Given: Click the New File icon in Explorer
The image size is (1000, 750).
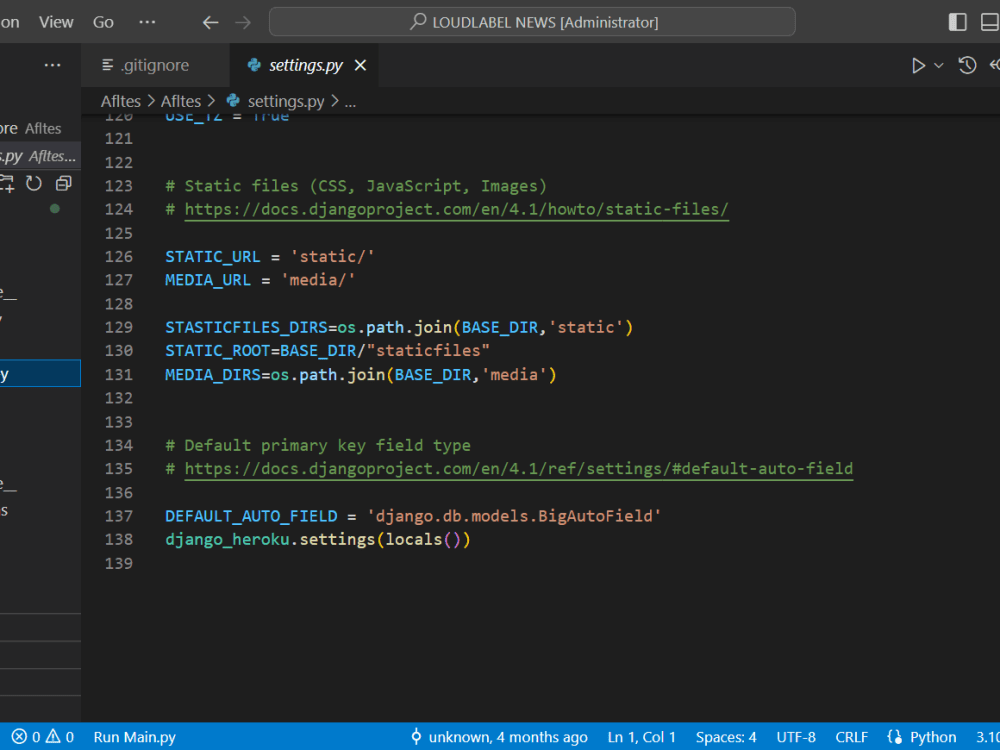Looking at the screenshot, I should click(x=8, y=183).
